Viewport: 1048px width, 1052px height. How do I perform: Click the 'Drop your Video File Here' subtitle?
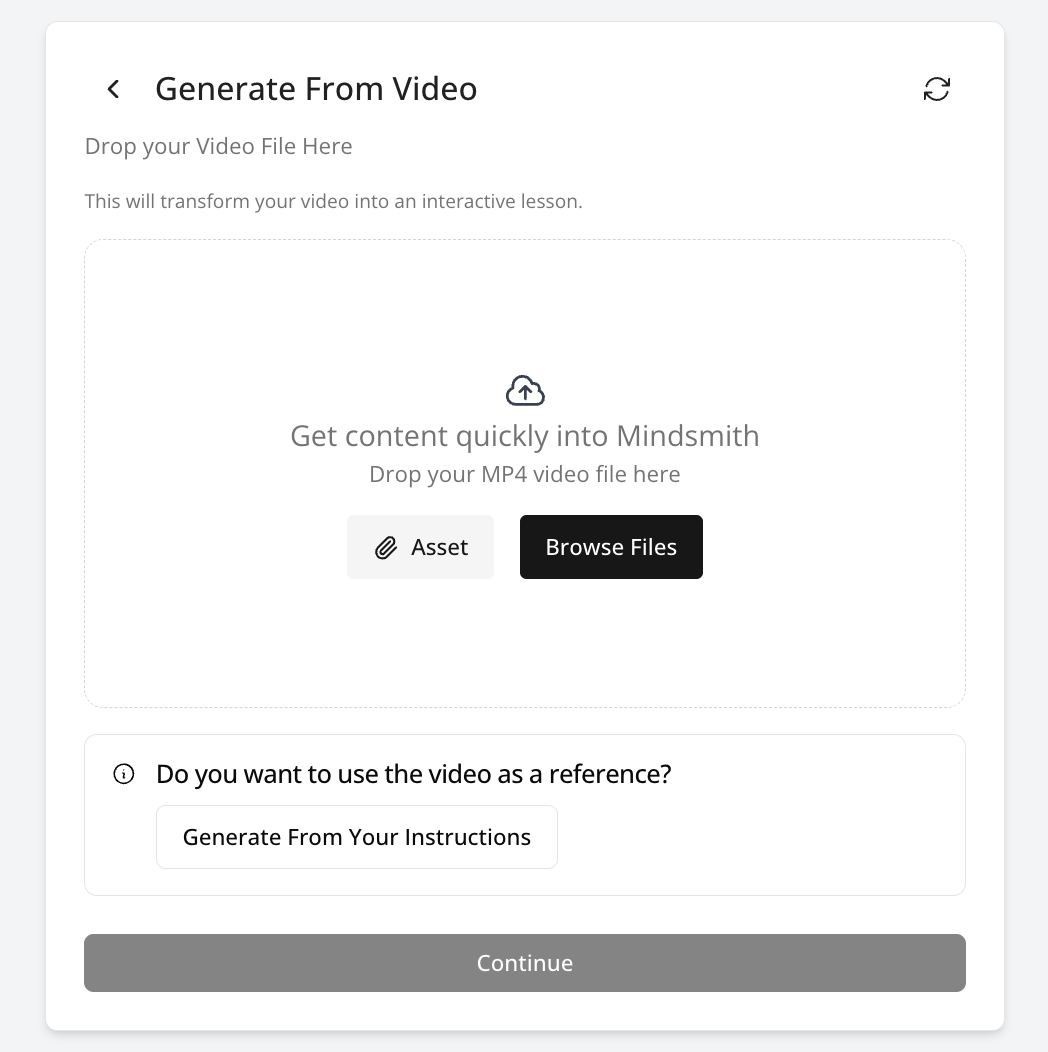(x=218, y=146)
